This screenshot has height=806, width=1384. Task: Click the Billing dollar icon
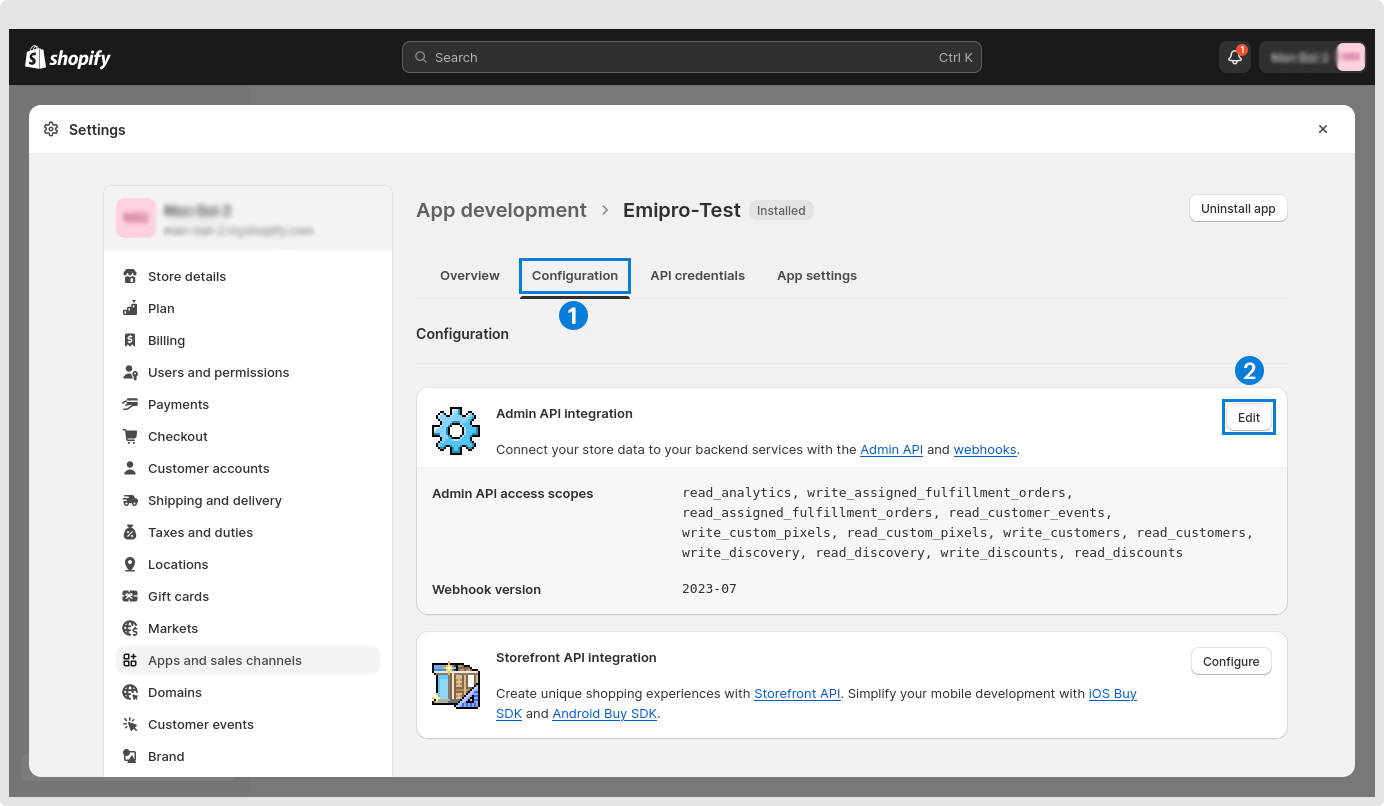(130, 340)
